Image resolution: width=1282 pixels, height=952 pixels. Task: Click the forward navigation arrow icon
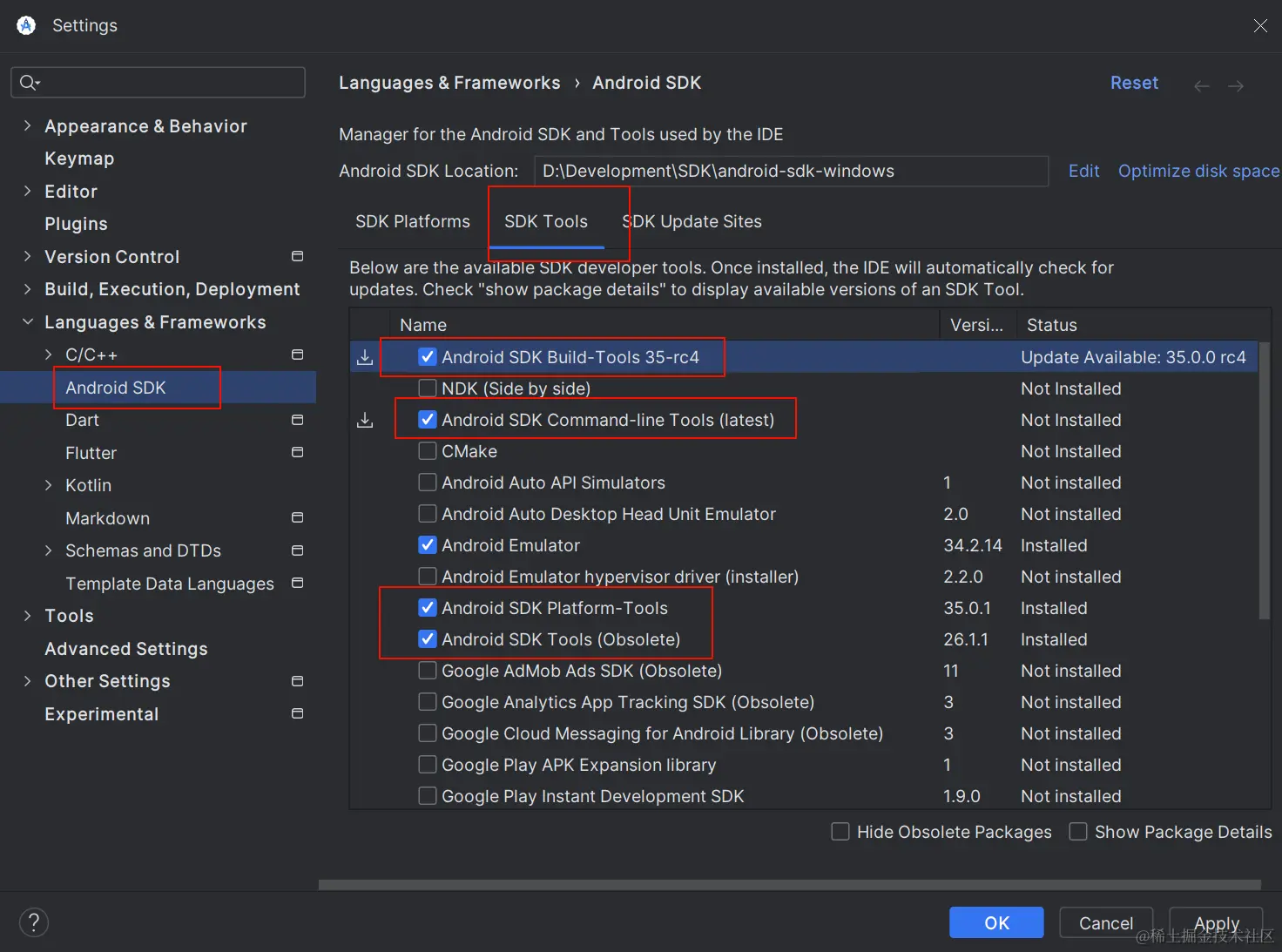[1235, 85]
